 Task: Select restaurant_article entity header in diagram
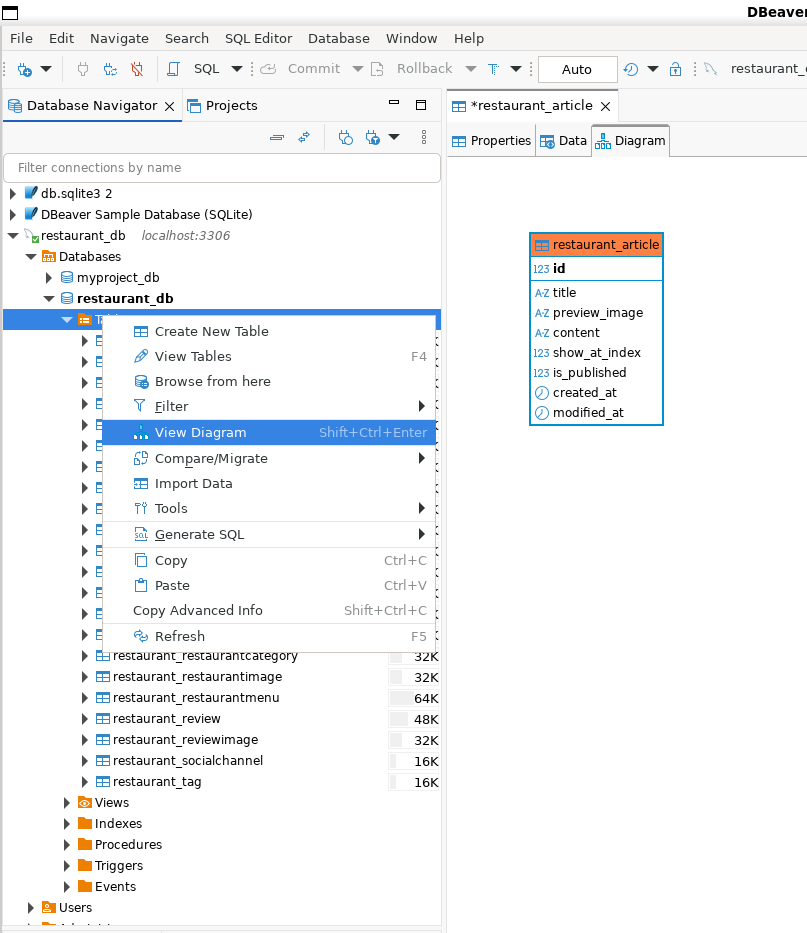tap(596, 245)
